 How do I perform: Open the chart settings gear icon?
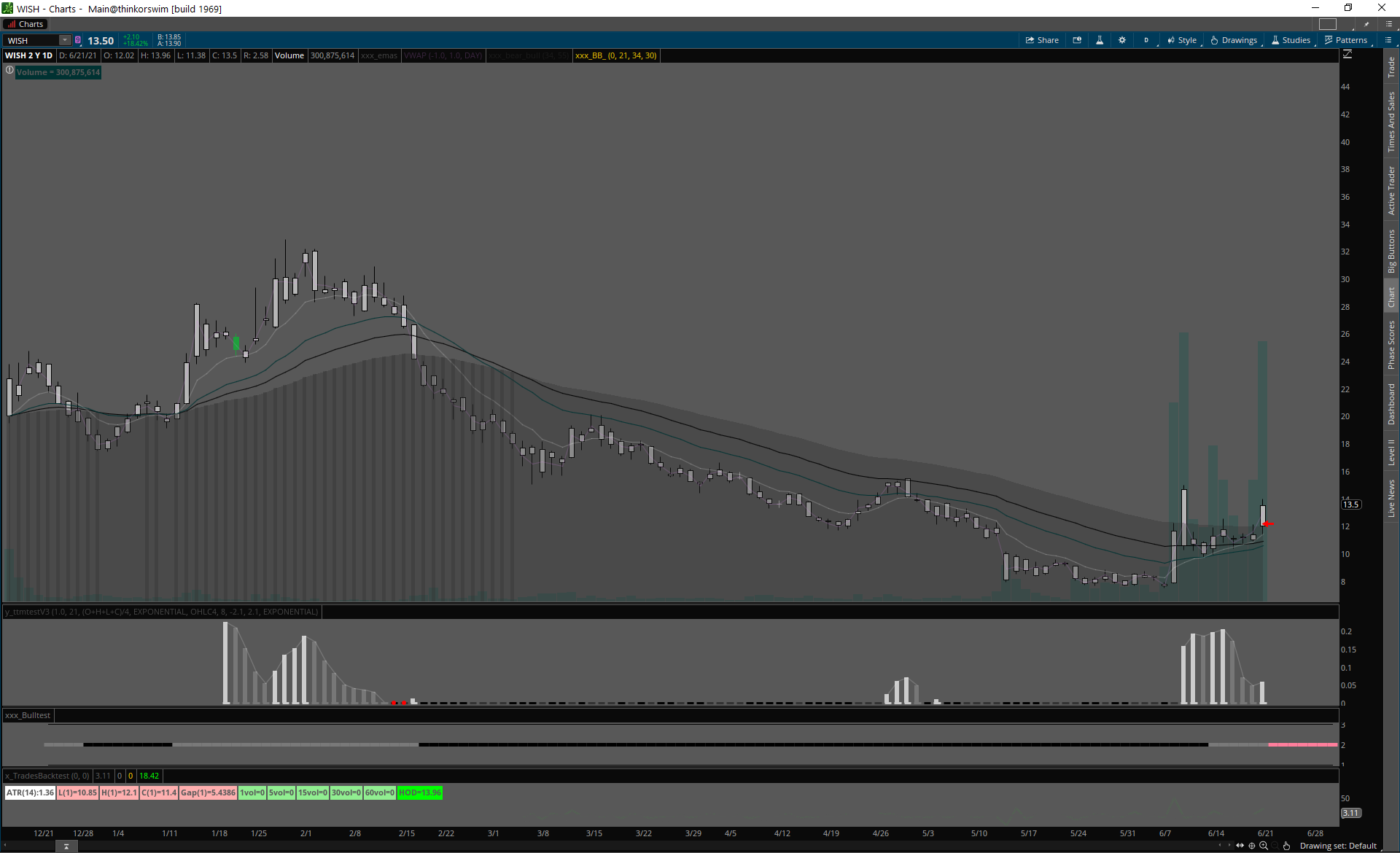click(x=1122, y=40)
